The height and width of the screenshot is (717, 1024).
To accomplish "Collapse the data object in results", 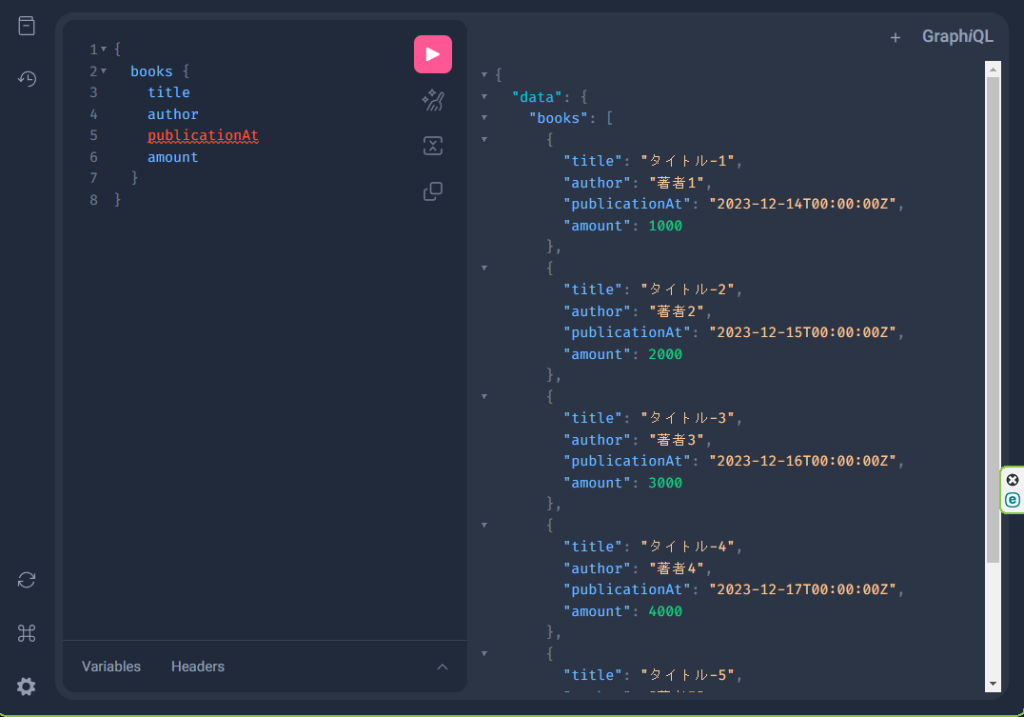I will click(x=485, y=96).
